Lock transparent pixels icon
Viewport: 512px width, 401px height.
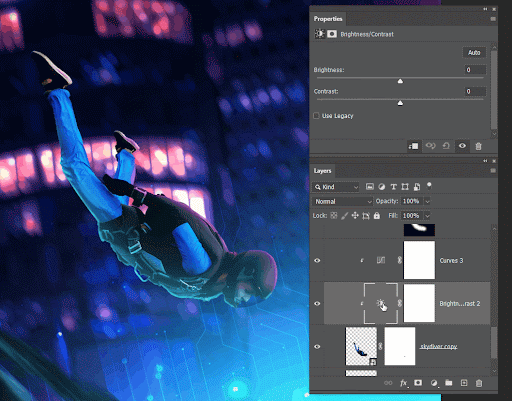coord(333,216)
